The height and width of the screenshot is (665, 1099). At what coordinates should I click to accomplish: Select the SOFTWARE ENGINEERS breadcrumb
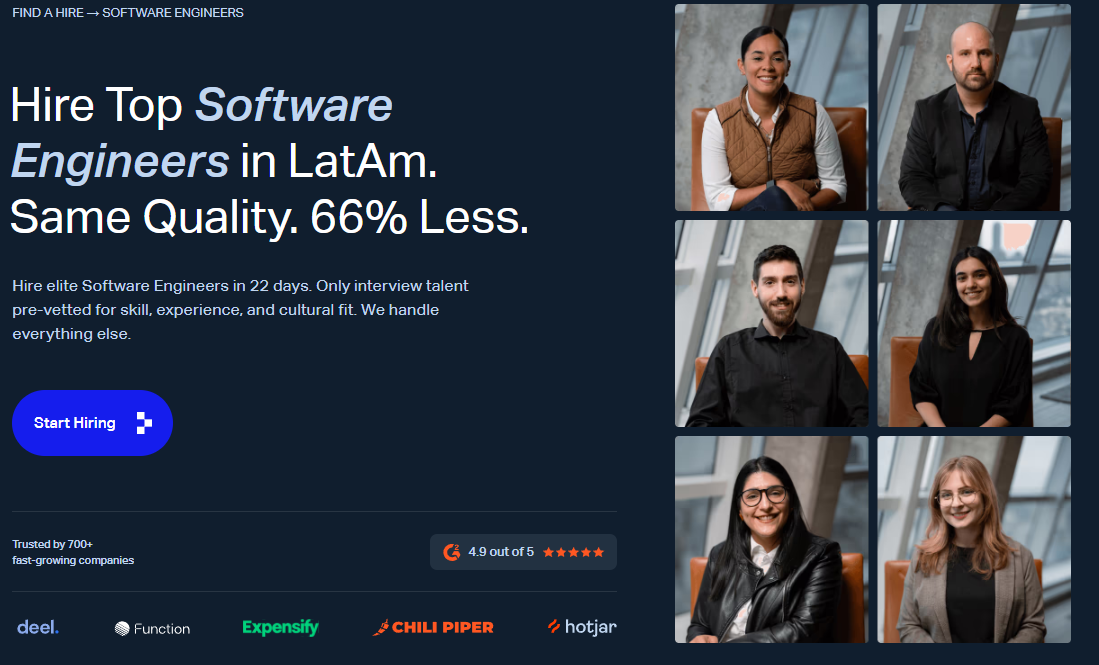[x=173, y=13]
